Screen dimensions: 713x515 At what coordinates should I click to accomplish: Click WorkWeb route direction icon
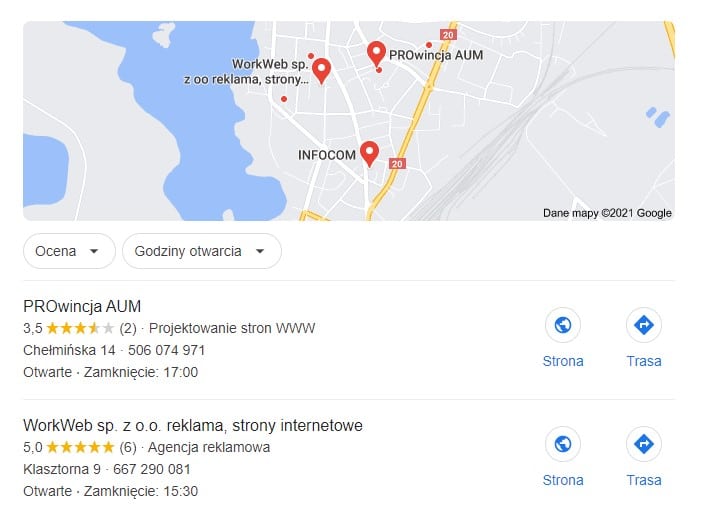coord(643,444)
